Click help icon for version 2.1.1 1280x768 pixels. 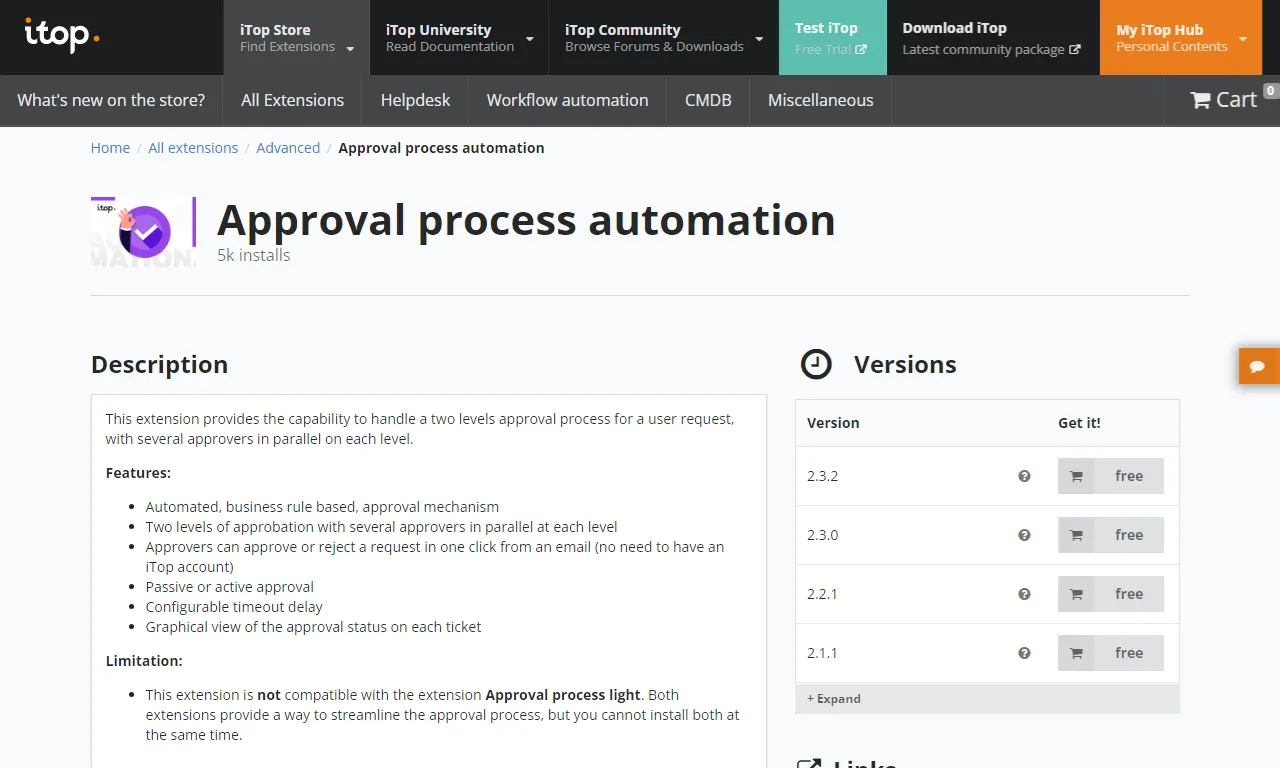click(1024, 653)
